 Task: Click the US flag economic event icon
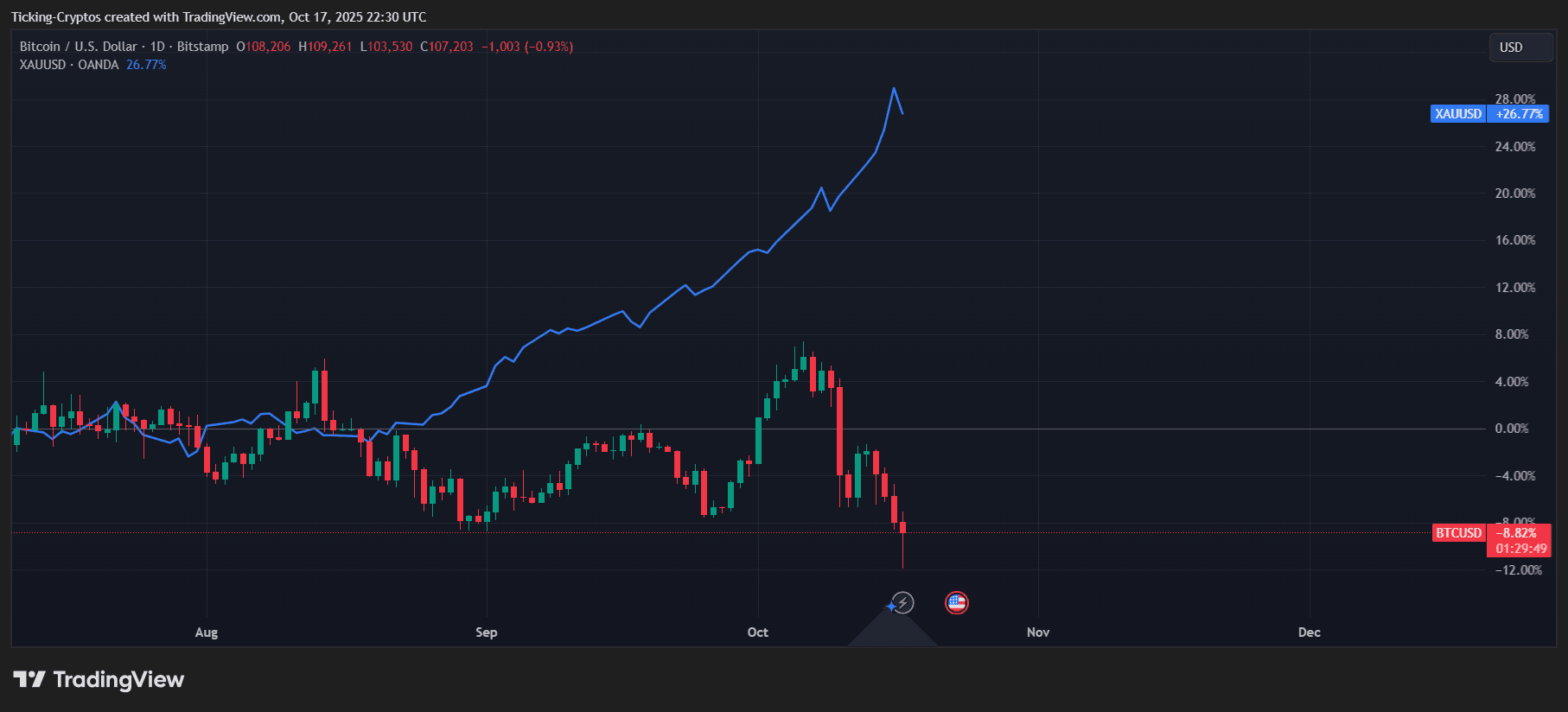[956, 602]
